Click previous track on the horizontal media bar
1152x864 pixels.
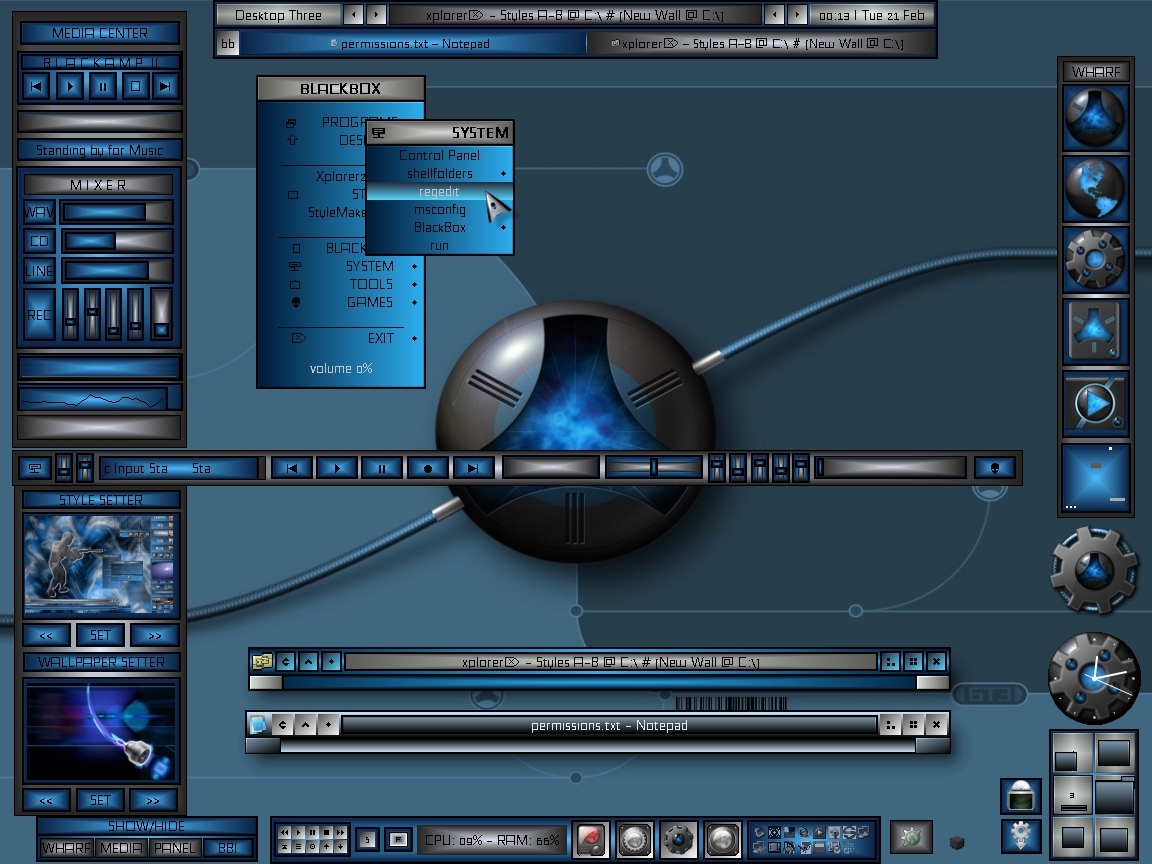(292, 468)
